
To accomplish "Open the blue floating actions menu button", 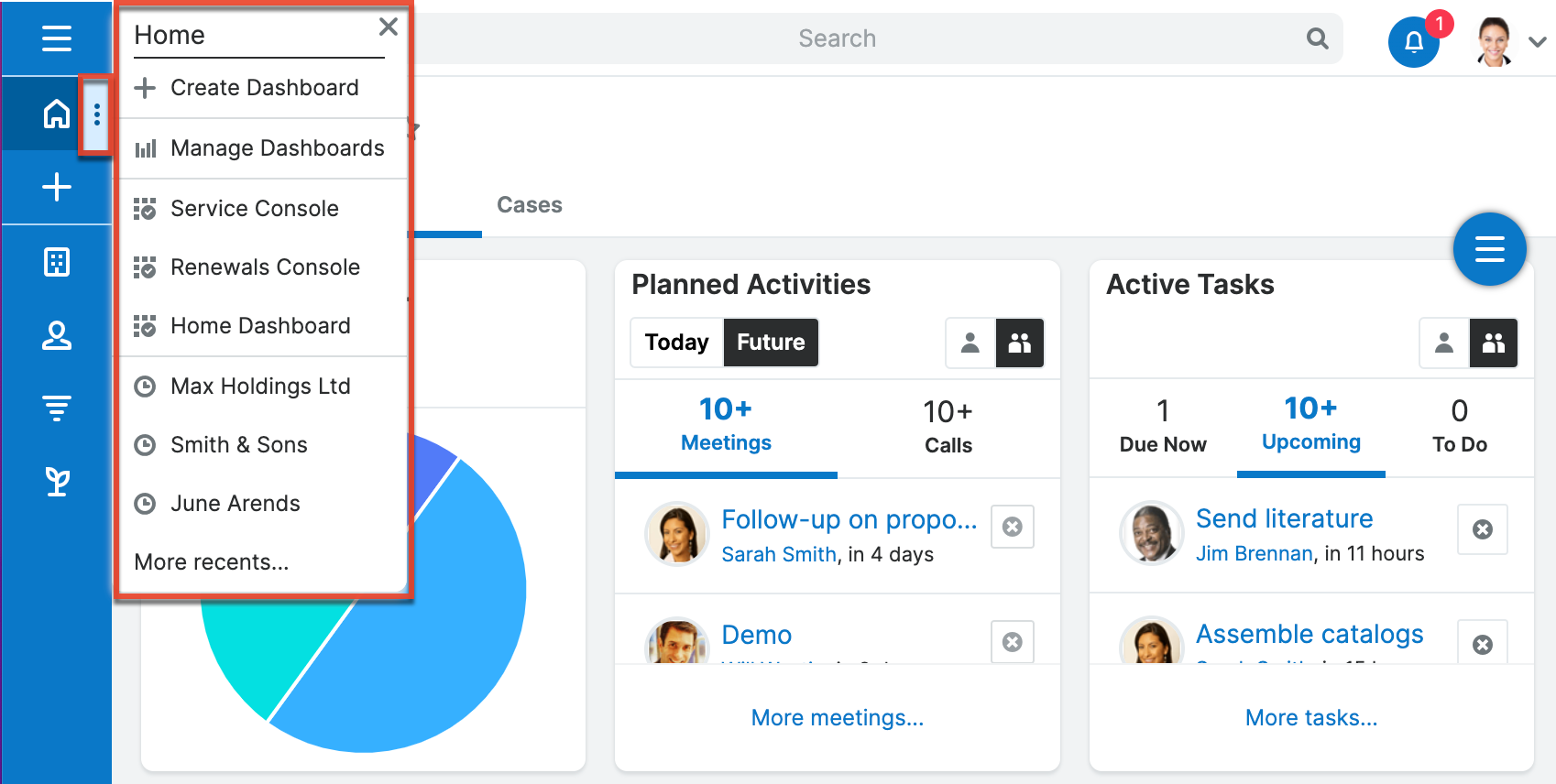I will click(1489, 249).
